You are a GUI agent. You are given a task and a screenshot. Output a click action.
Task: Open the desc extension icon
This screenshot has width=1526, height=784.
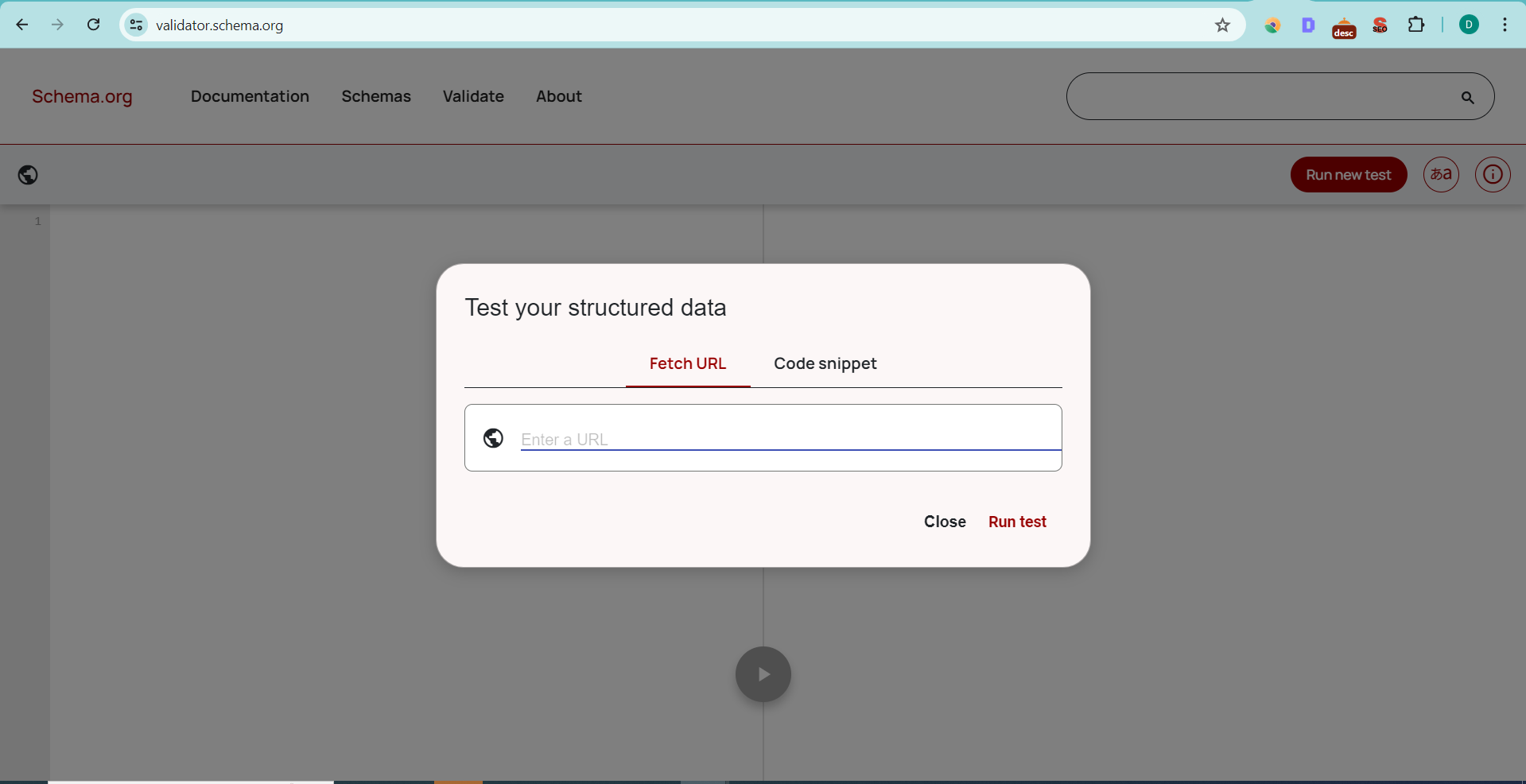tap(1344, 27)
